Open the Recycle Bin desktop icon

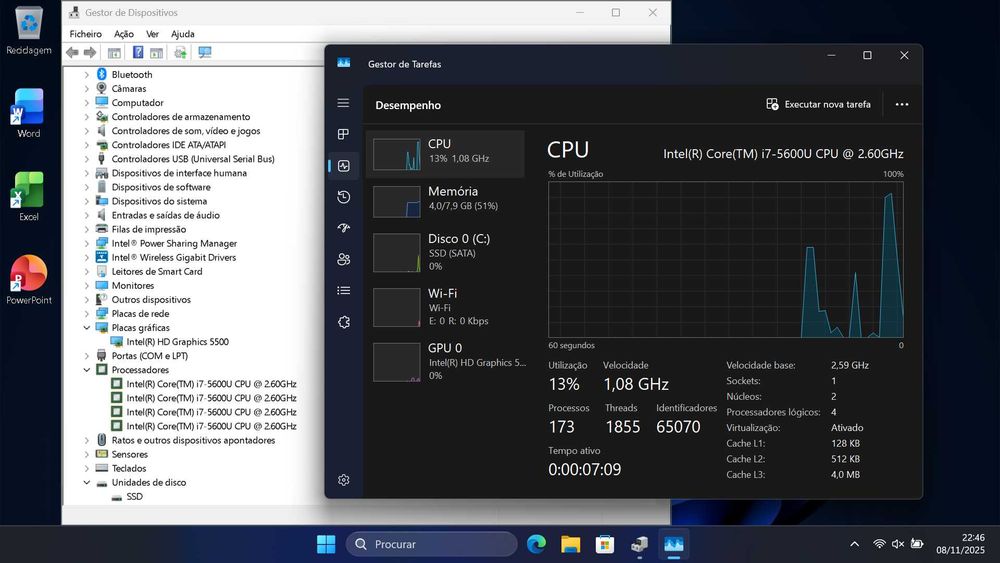coord(29,30)
